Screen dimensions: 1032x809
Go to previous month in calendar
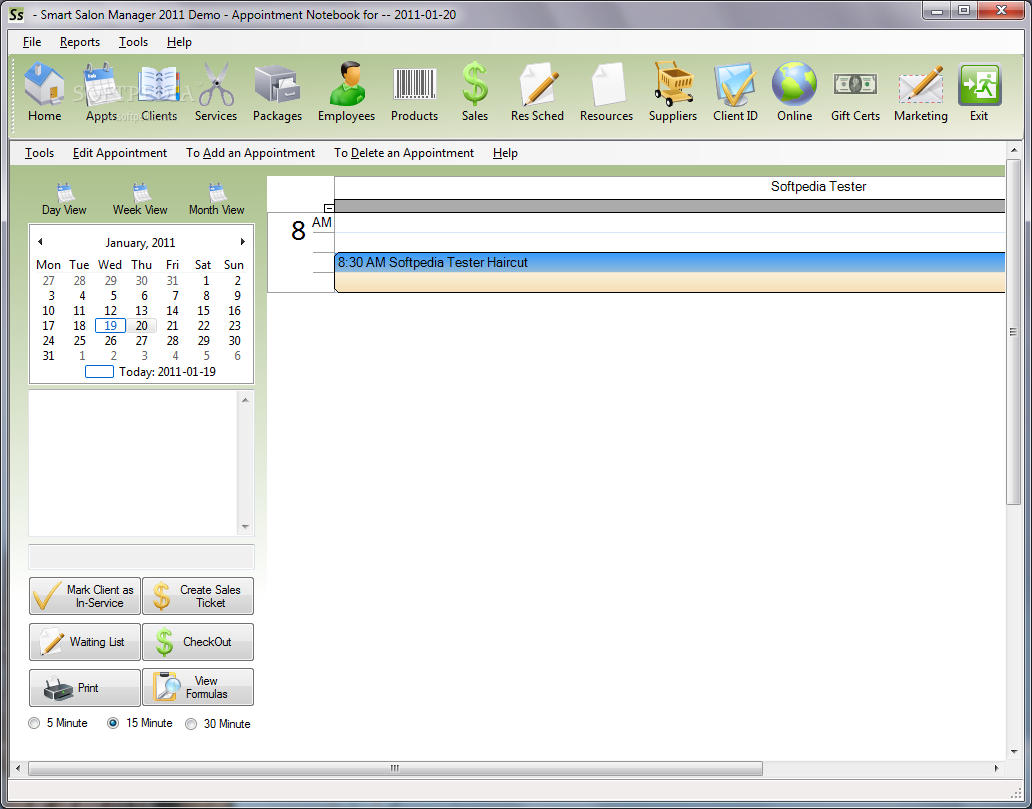coord(40,242)
